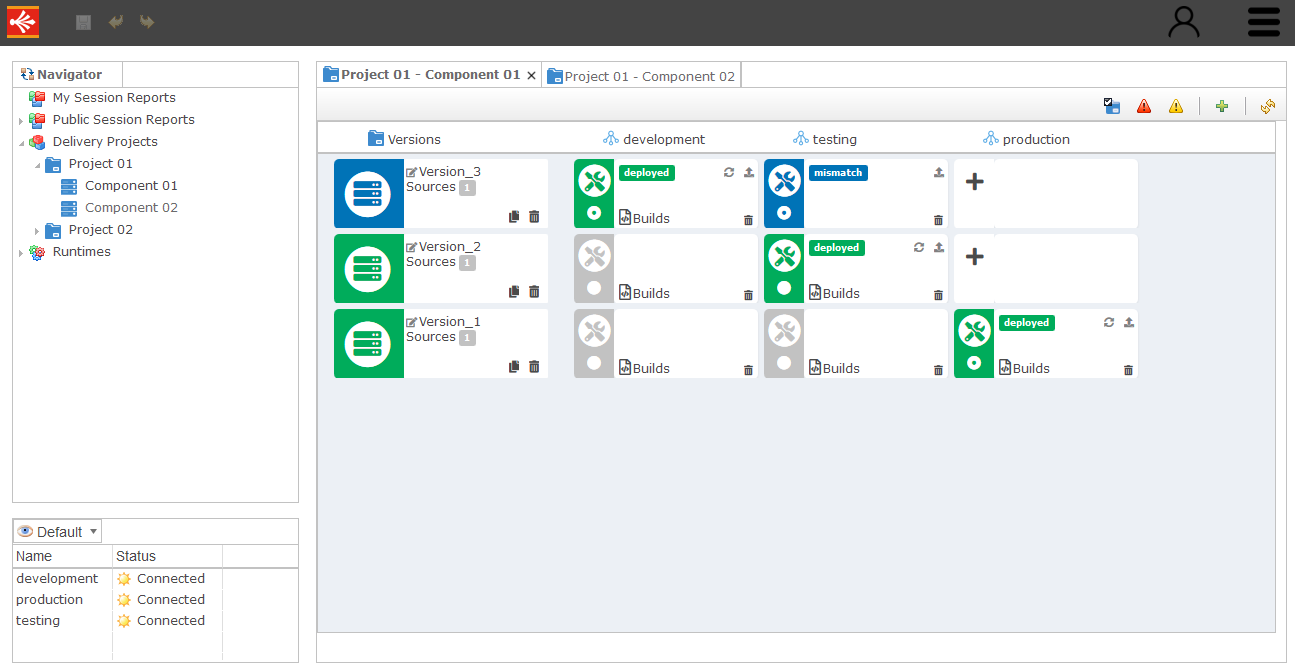Screen dimensions: 1295x669
Task: Select radio circle on Version_3 testing card
Action: pyautogui.click(x=784, y=212)
